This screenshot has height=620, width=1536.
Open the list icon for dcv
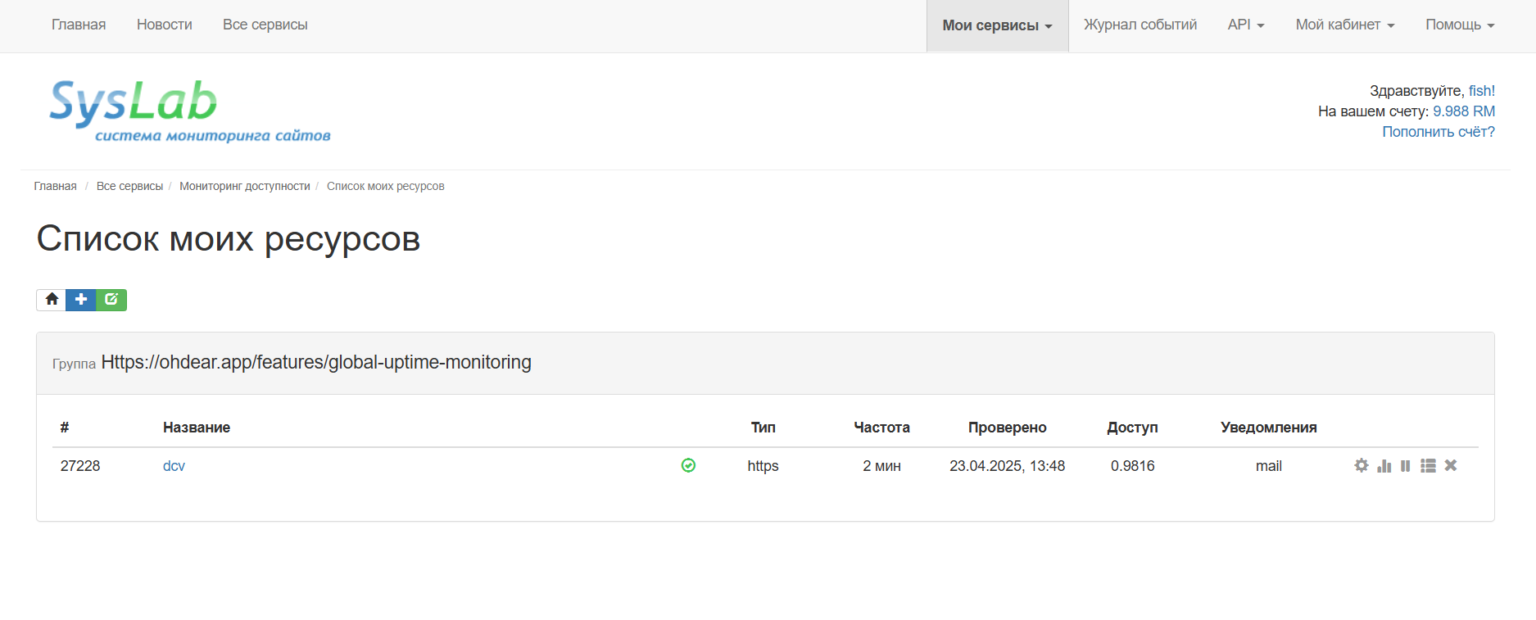[x=1428, y=466]
